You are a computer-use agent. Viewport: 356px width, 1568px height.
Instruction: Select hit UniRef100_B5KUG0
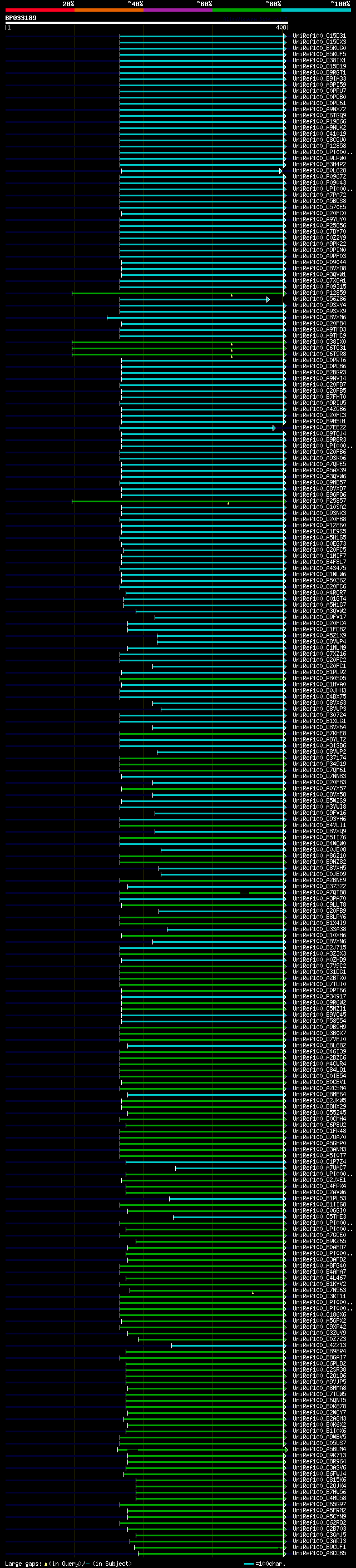(319, 48)
